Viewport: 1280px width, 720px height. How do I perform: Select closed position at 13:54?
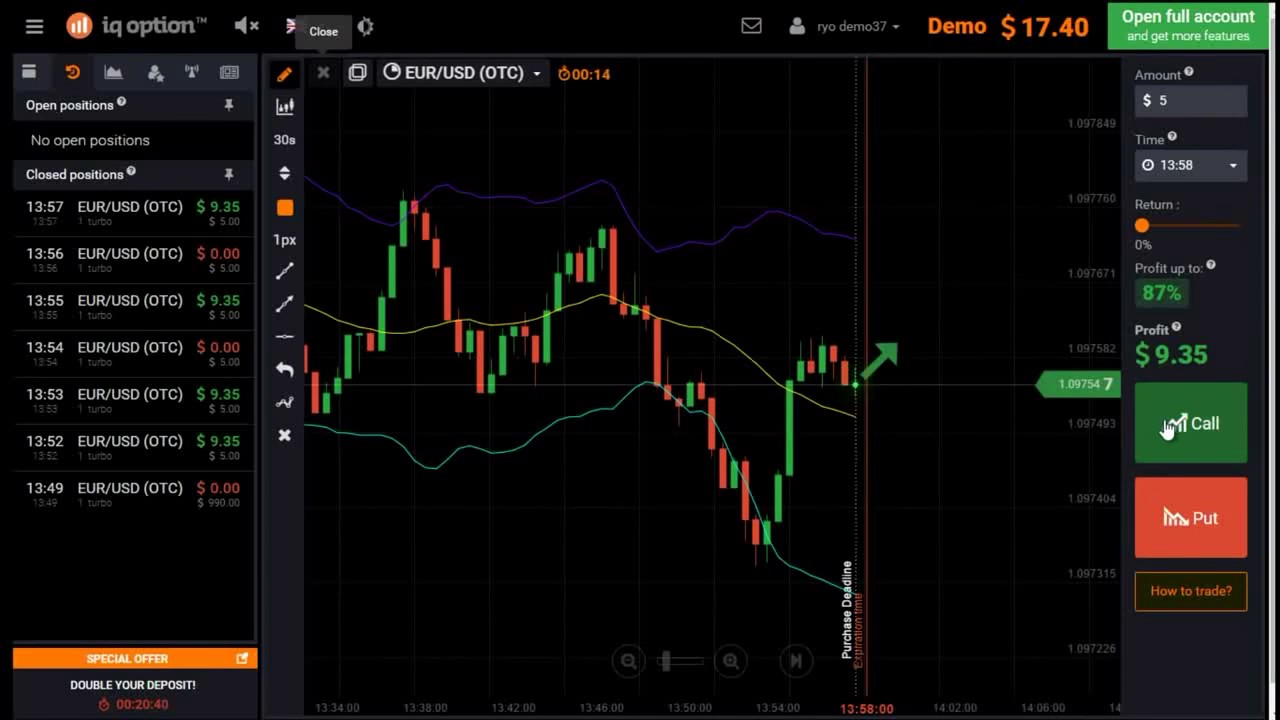click(133, 354)
